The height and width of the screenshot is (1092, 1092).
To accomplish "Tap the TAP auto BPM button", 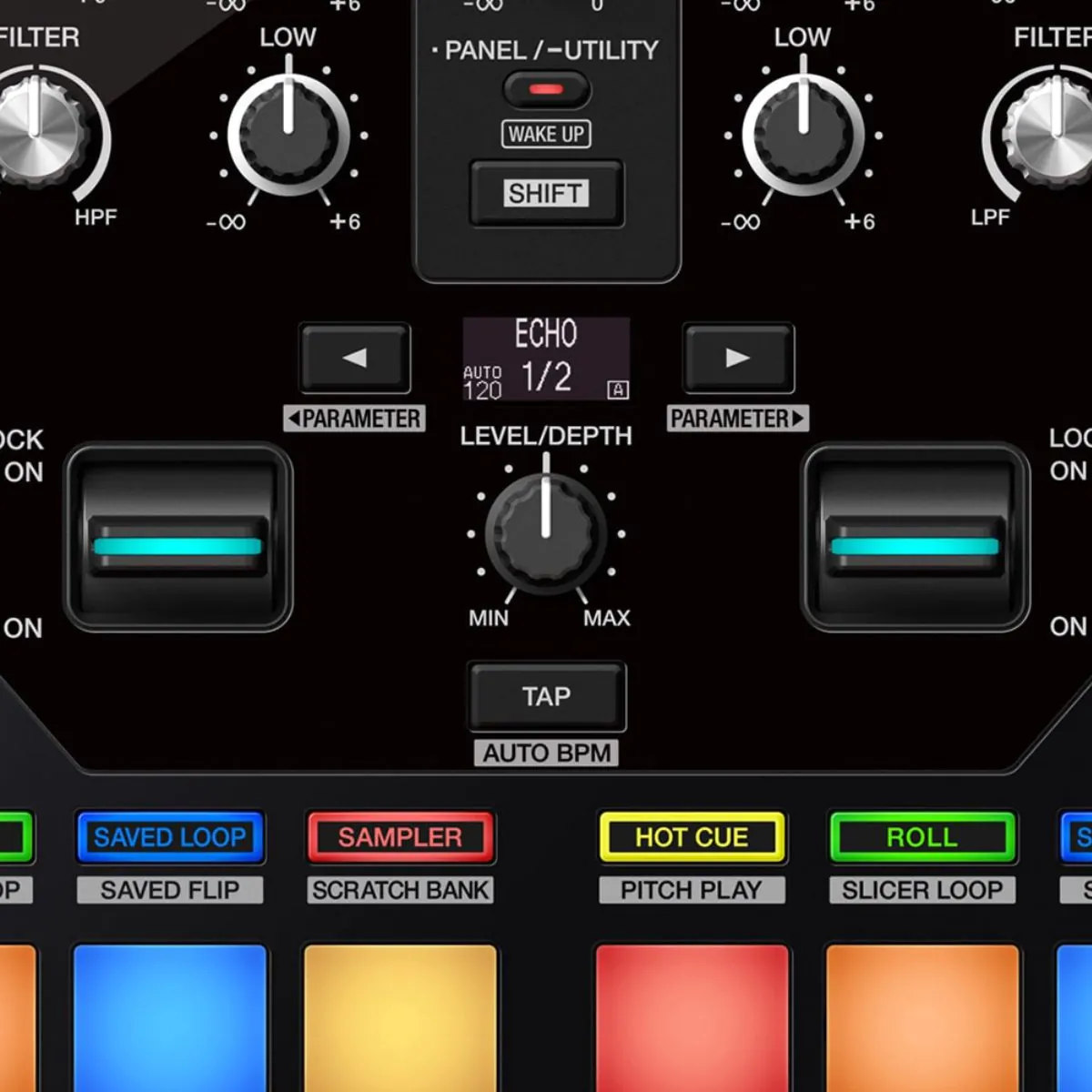I will 546,697.
